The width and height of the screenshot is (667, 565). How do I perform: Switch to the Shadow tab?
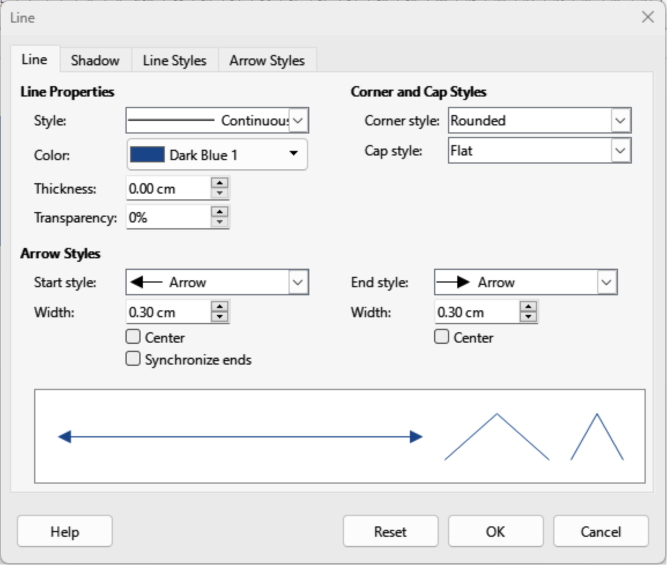pos(95,60)
